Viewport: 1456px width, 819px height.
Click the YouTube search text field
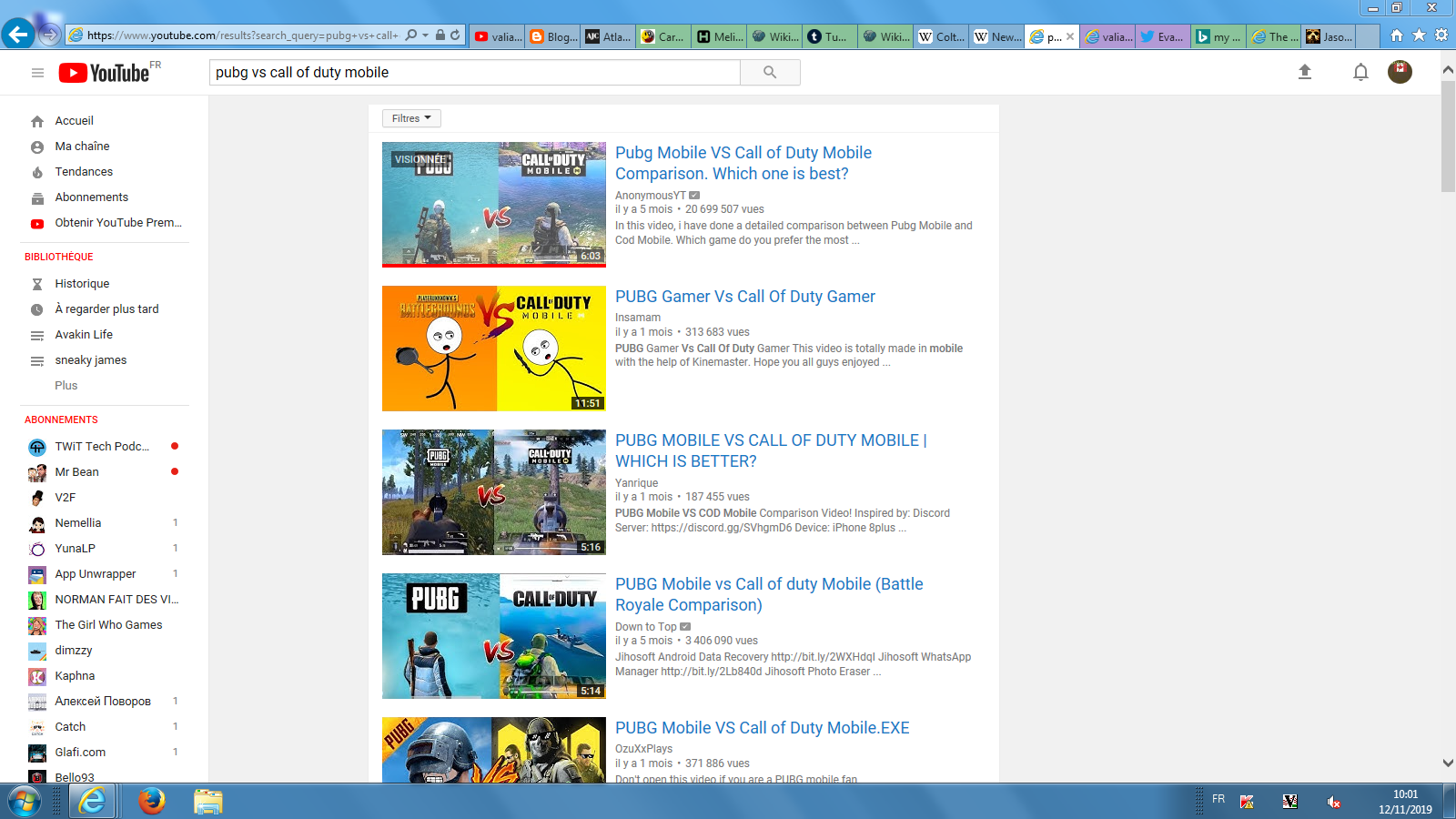[x=475, y=73]
